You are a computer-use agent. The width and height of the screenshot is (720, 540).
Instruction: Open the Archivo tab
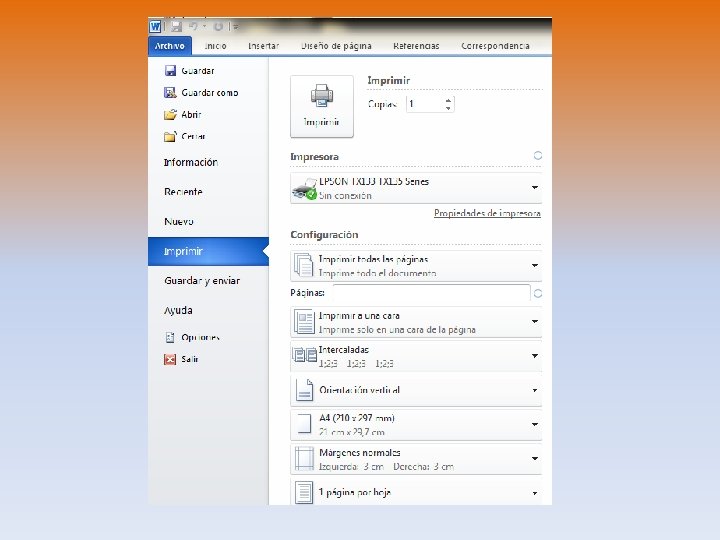click(x=169, y=46)
